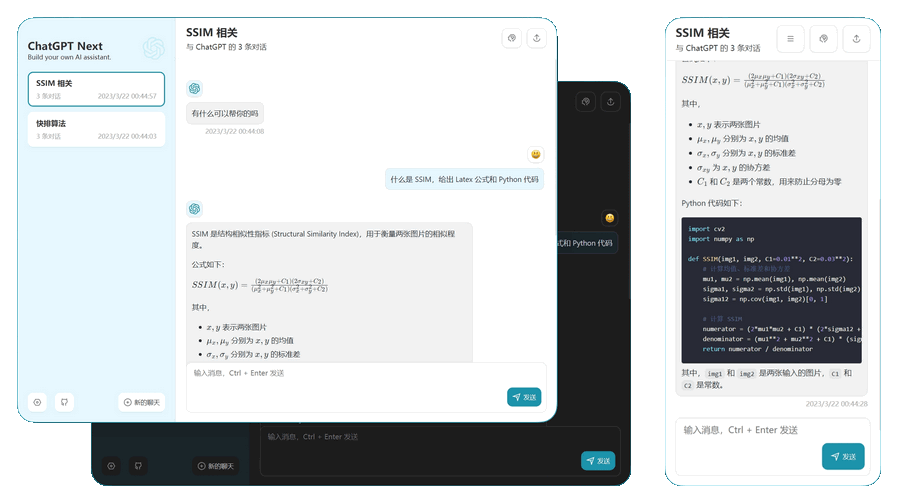Click export icon in mobile view header
Image resolution: width=900 pixels, height=504 pixels.
point(856,39)
